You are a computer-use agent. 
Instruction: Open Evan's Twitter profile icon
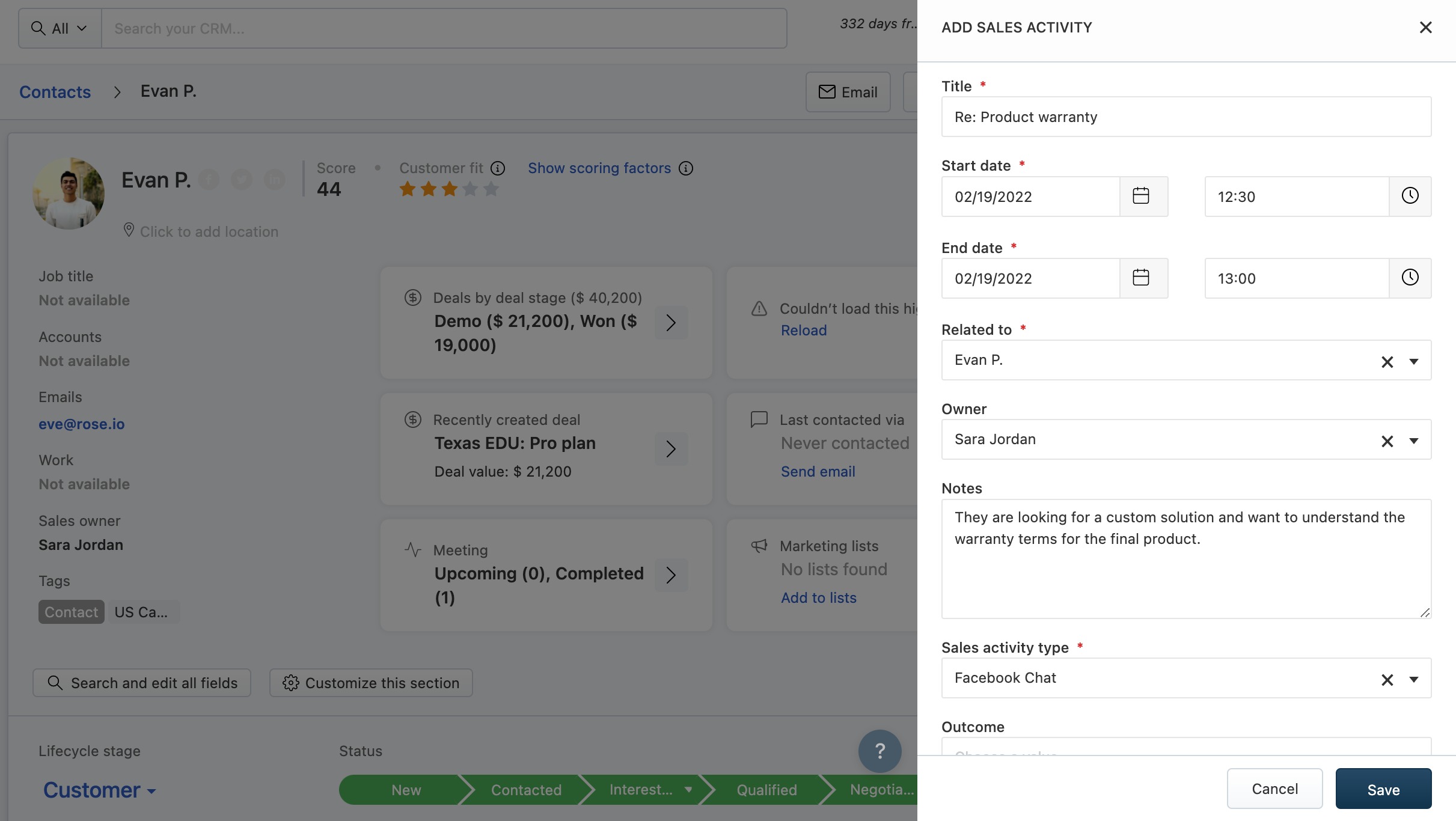point(242,179)
